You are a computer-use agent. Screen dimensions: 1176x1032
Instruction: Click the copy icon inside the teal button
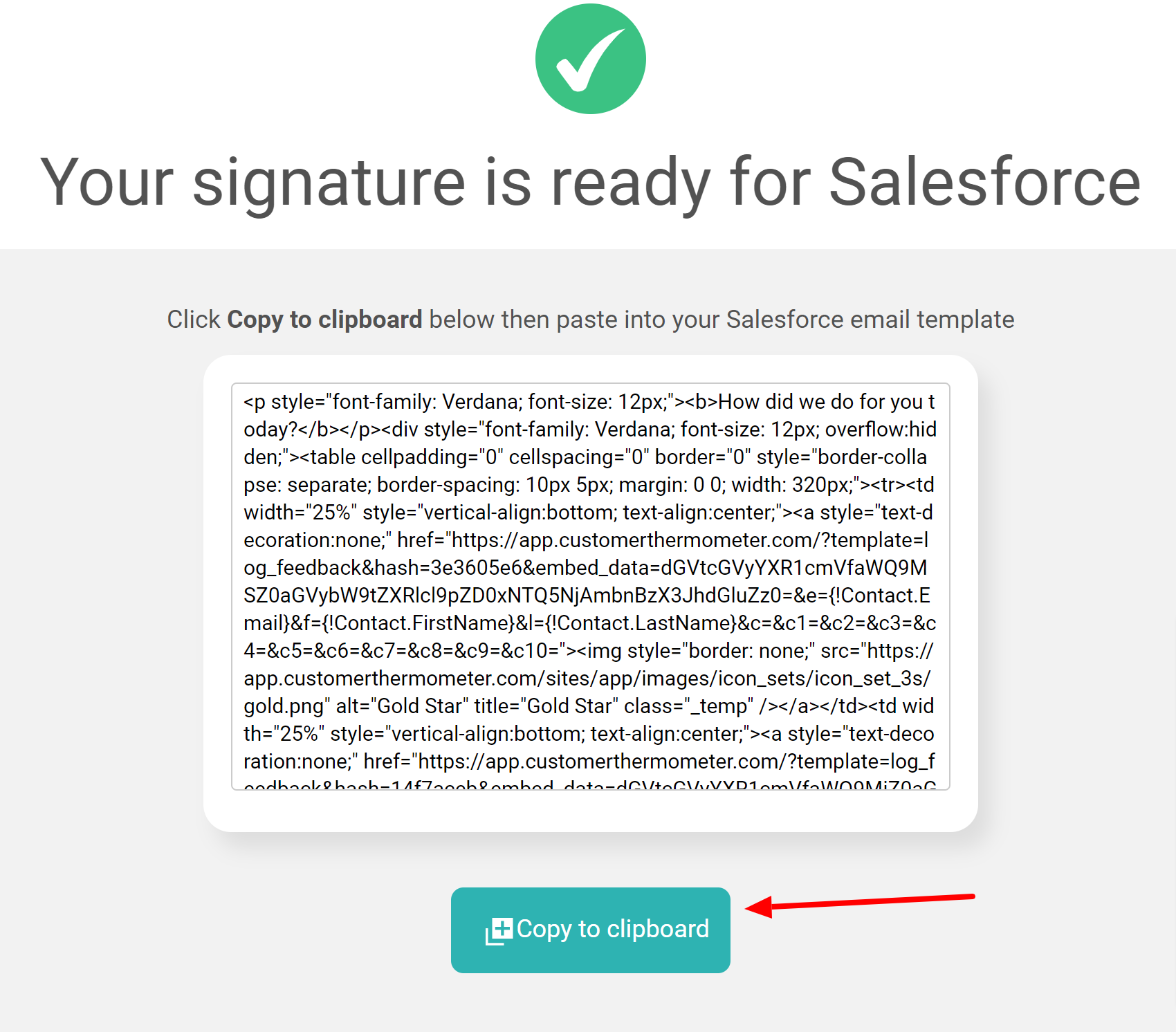click(x=499, y=931)
